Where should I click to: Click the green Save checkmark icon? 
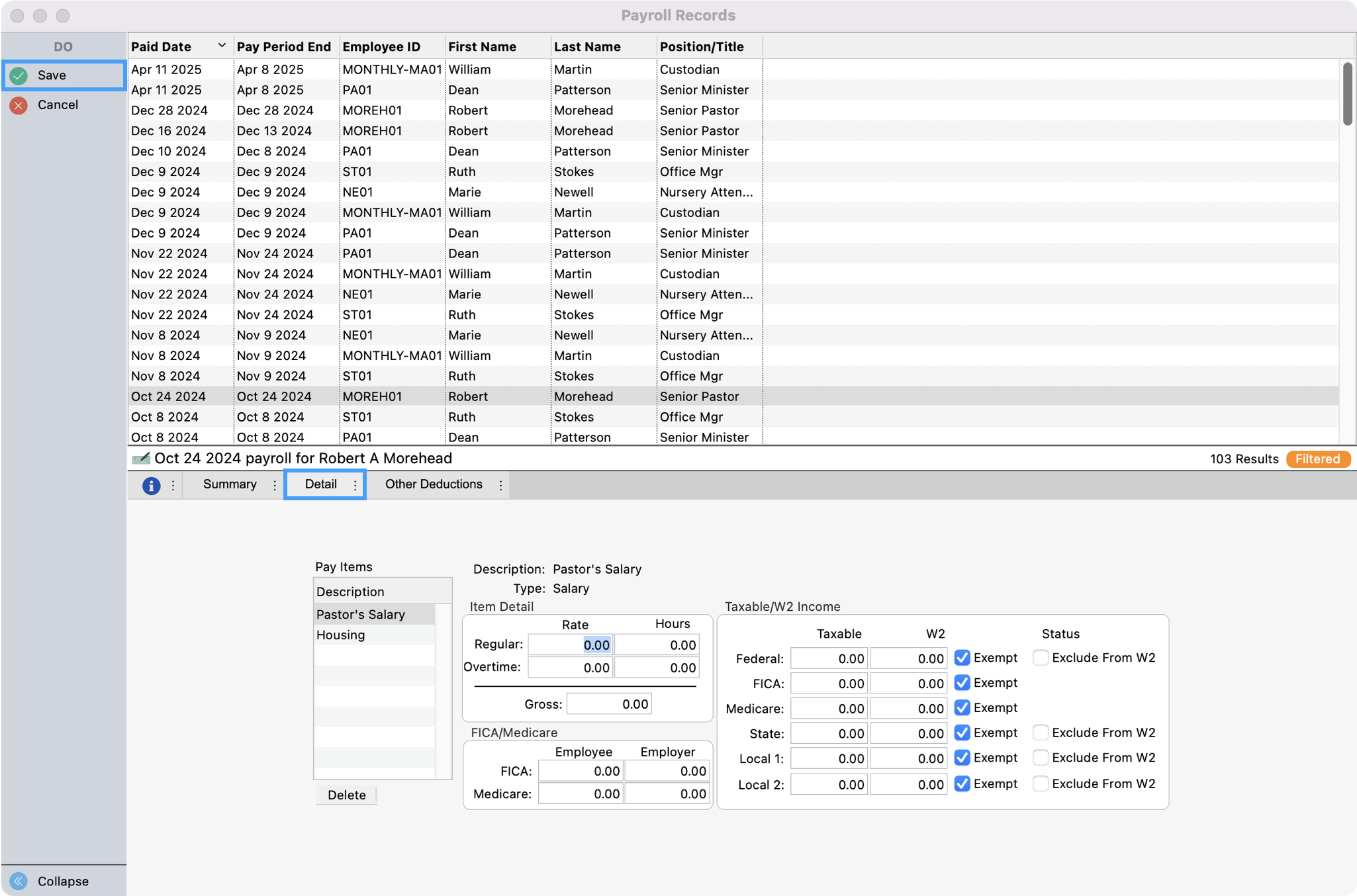click(x=18, y=75)
